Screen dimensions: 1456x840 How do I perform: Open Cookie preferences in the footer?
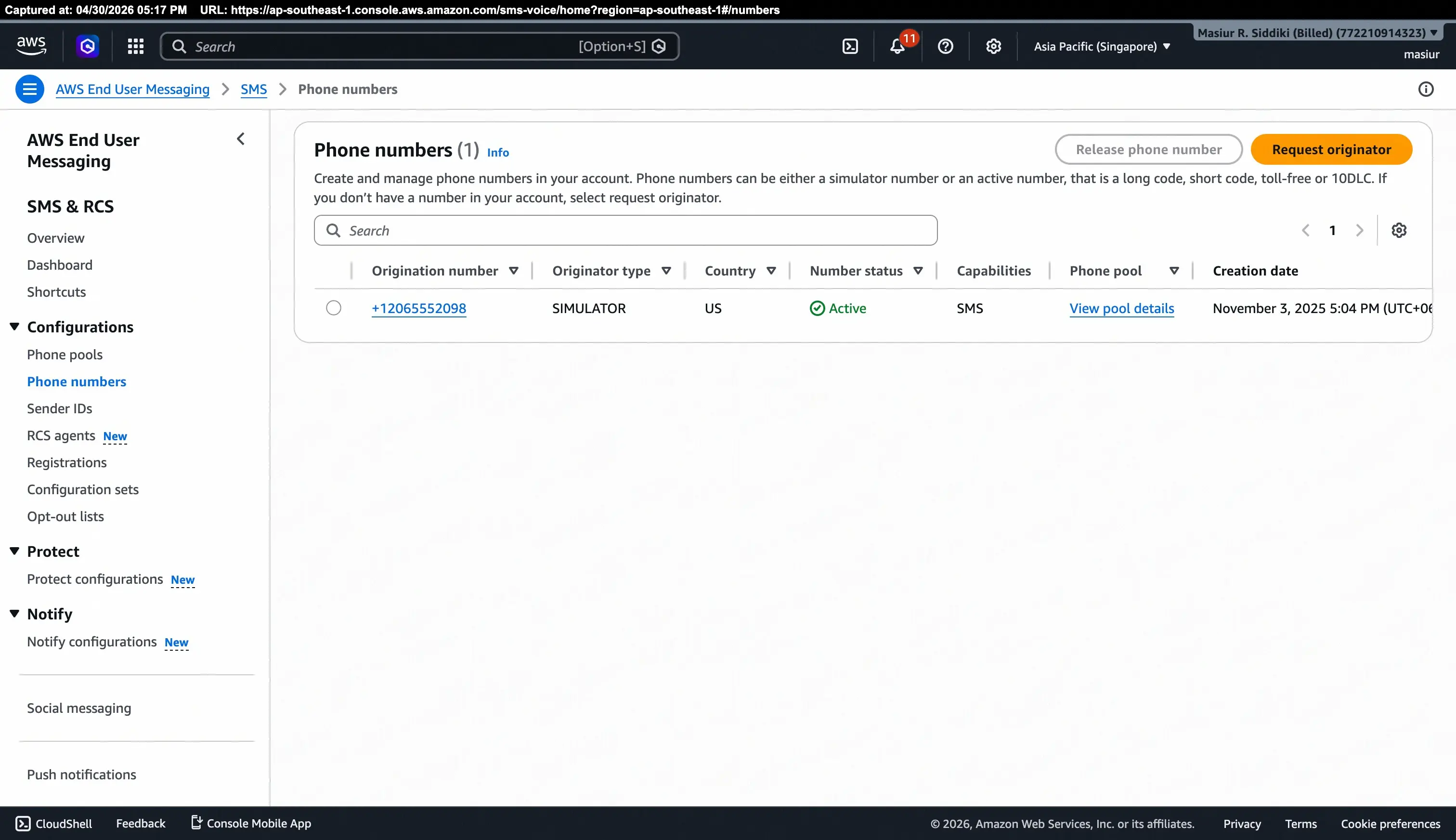point(1390,824)
